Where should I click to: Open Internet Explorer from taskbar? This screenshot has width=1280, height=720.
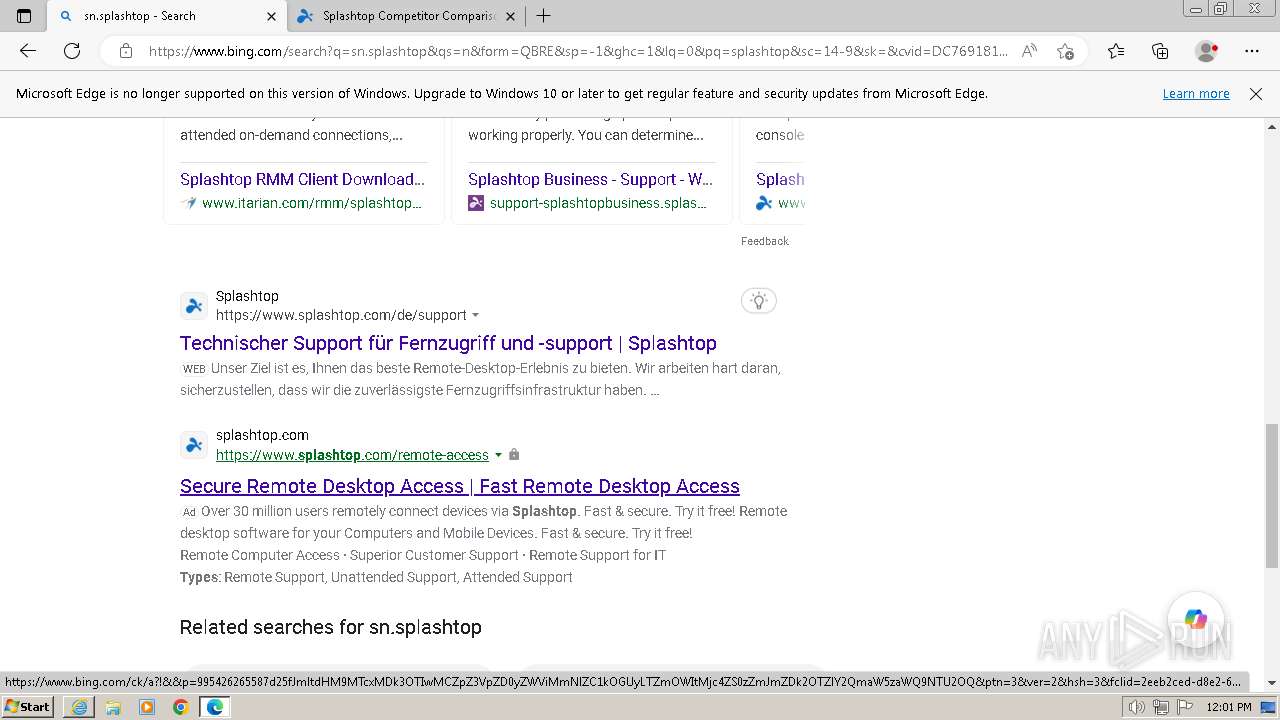(79, 707)
